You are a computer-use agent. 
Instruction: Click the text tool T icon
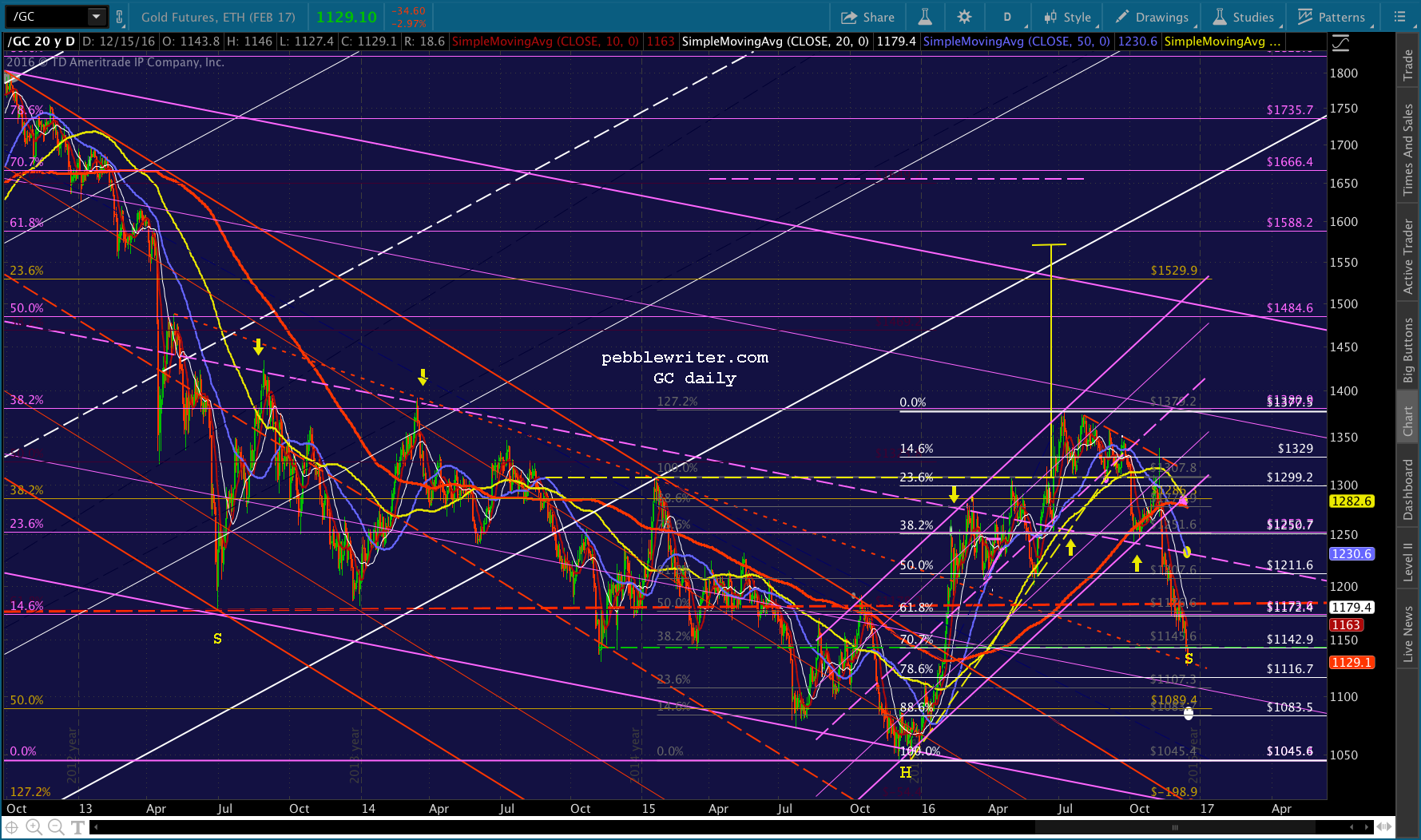point(77,827)
